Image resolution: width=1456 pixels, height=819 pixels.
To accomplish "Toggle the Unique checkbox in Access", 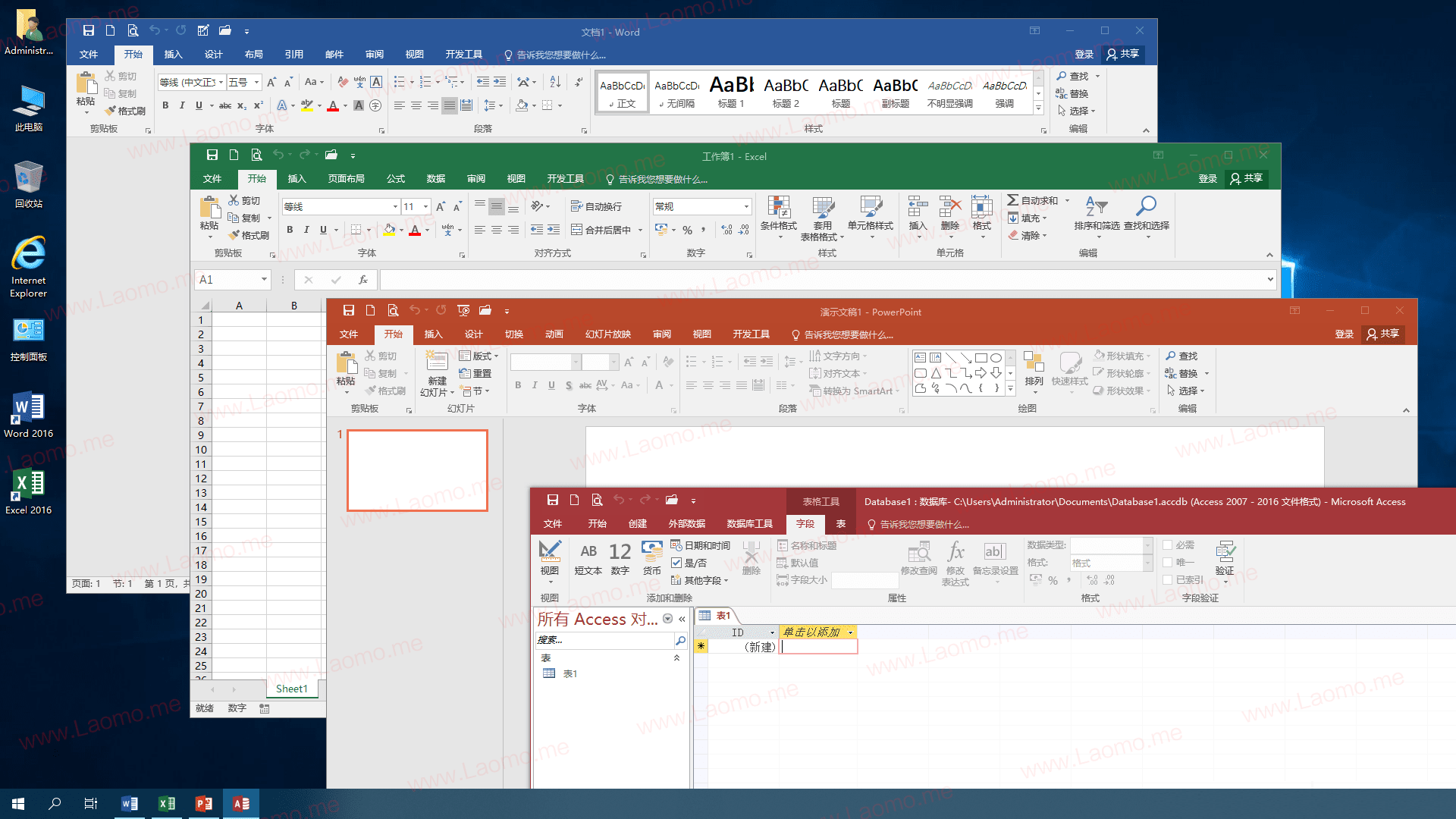I will click(x=1168, y=563).
